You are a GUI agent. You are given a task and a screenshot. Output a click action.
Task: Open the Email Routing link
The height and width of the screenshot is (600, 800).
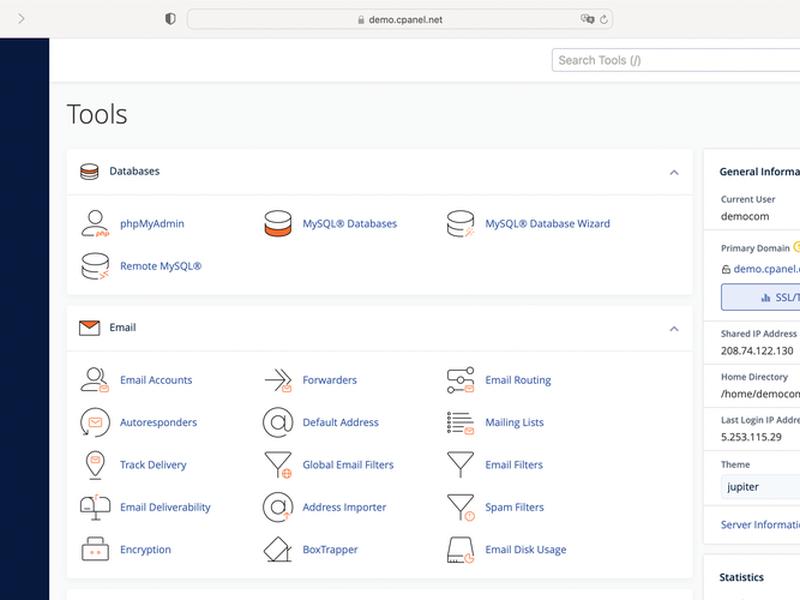[518, 380]
